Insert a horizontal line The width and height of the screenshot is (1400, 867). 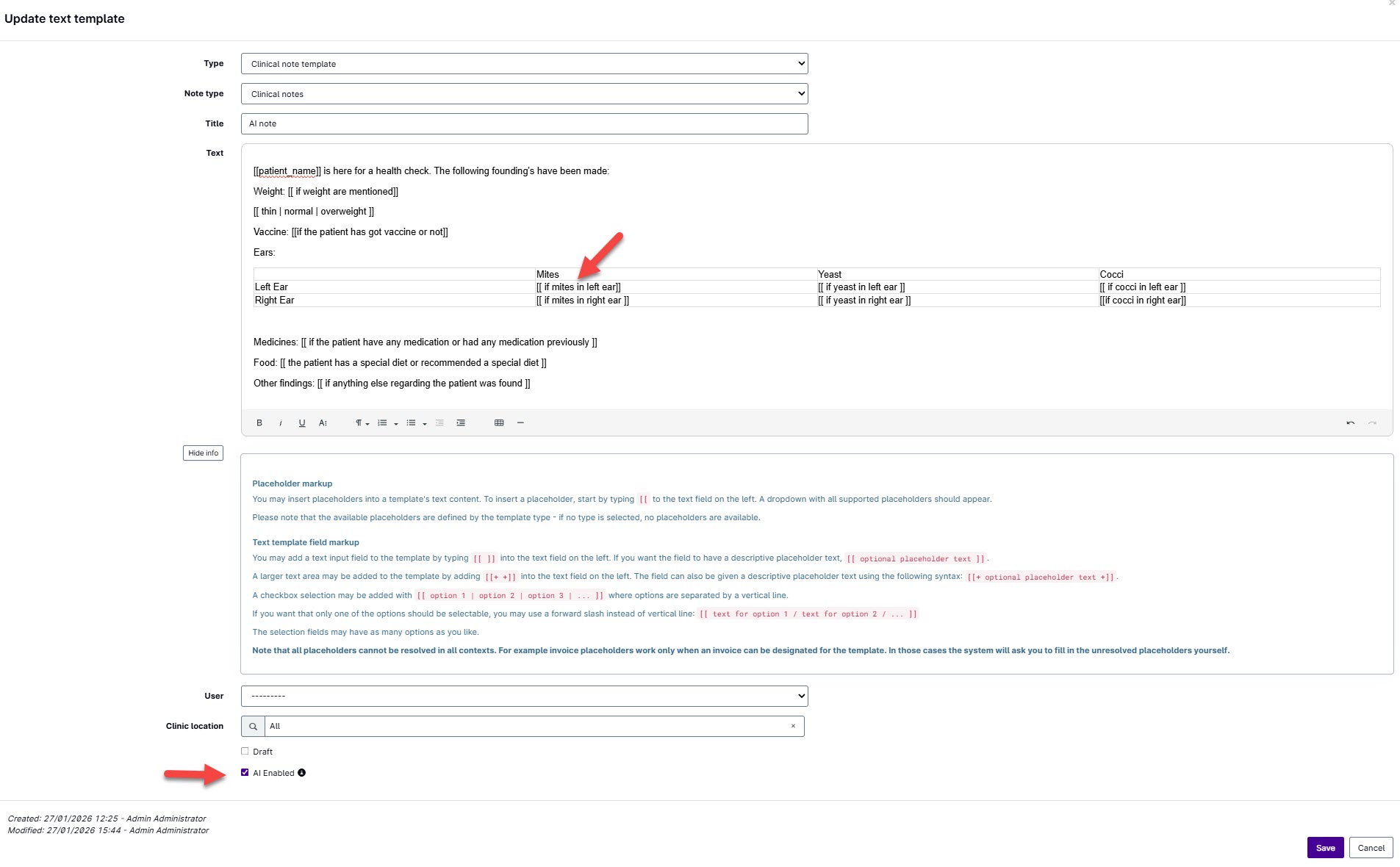(520, 423)
